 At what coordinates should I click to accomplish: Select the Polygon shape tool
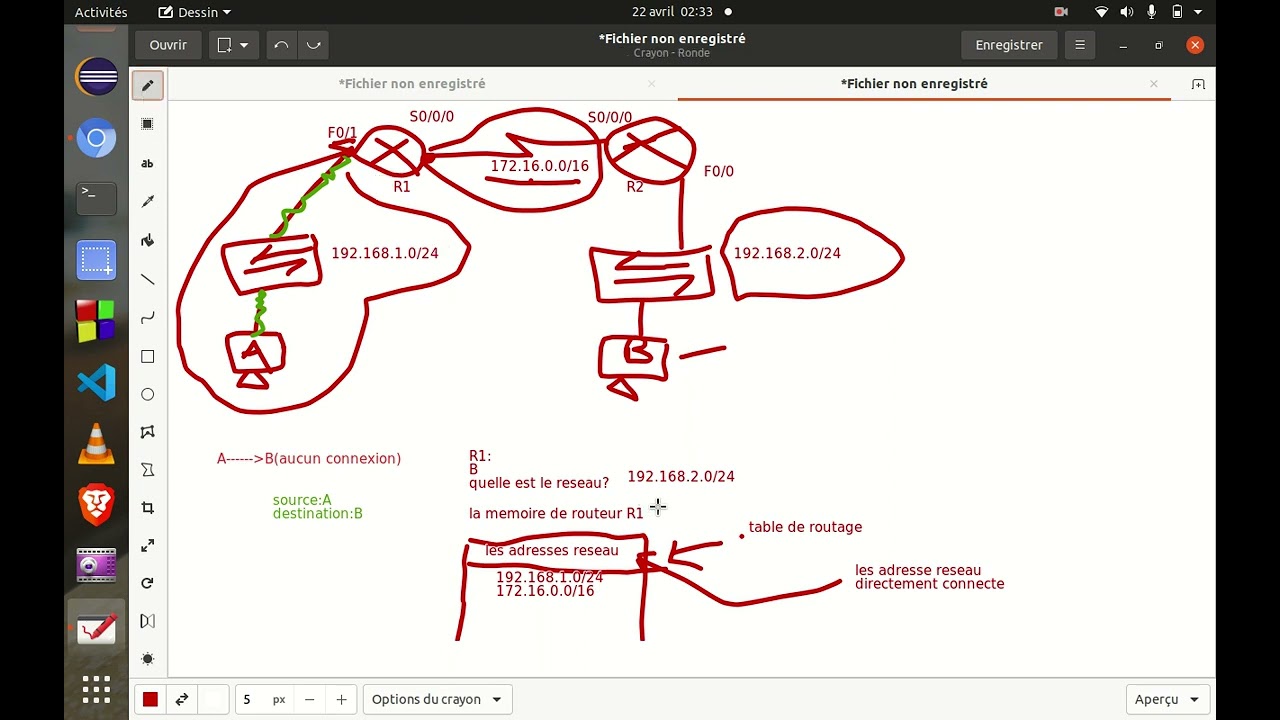tap(148, 432)
